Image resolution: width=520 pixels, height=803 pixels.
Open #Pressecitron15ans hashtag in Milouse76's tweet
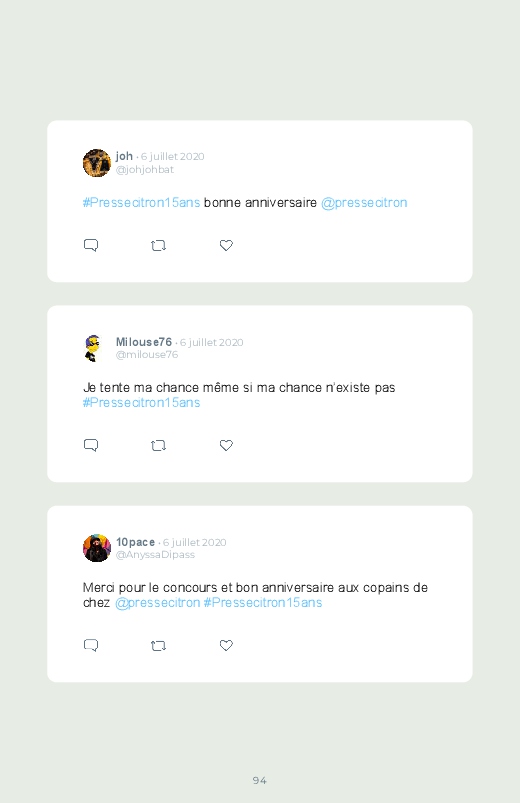point(141,403)
